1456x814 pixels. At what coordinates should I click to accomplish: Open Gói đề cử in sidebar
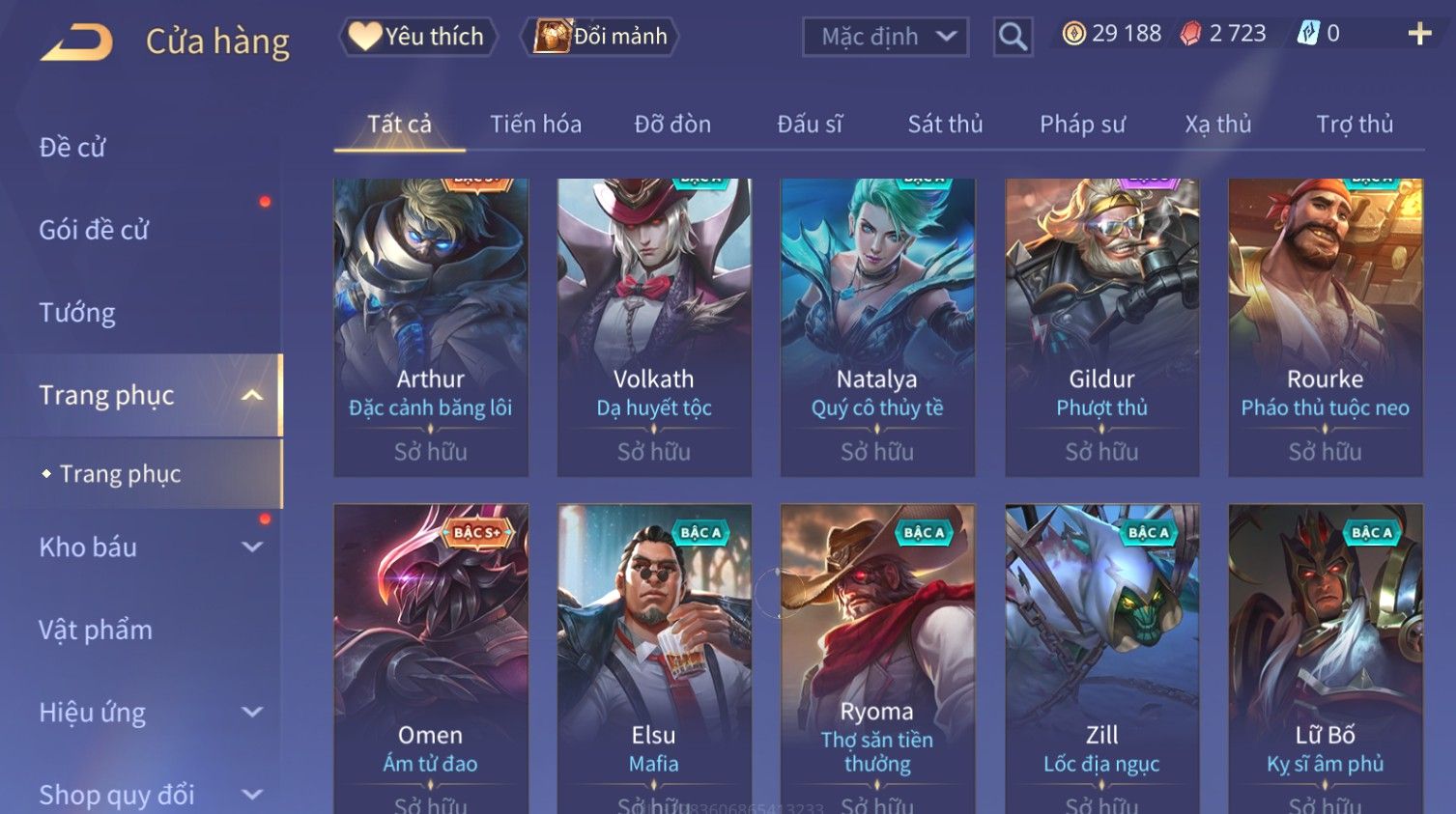94,230
